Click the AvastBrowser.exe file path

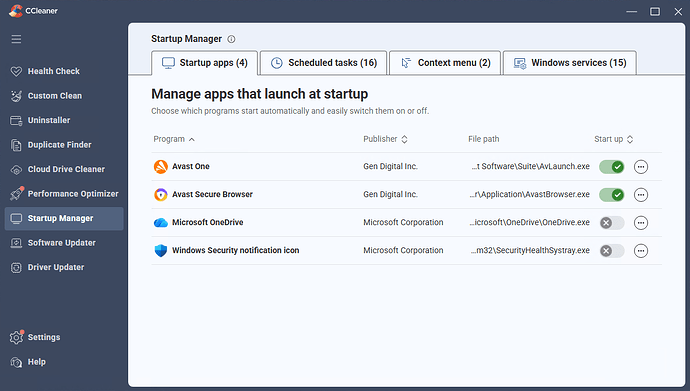pyautogui.click(x=529, y=194)
